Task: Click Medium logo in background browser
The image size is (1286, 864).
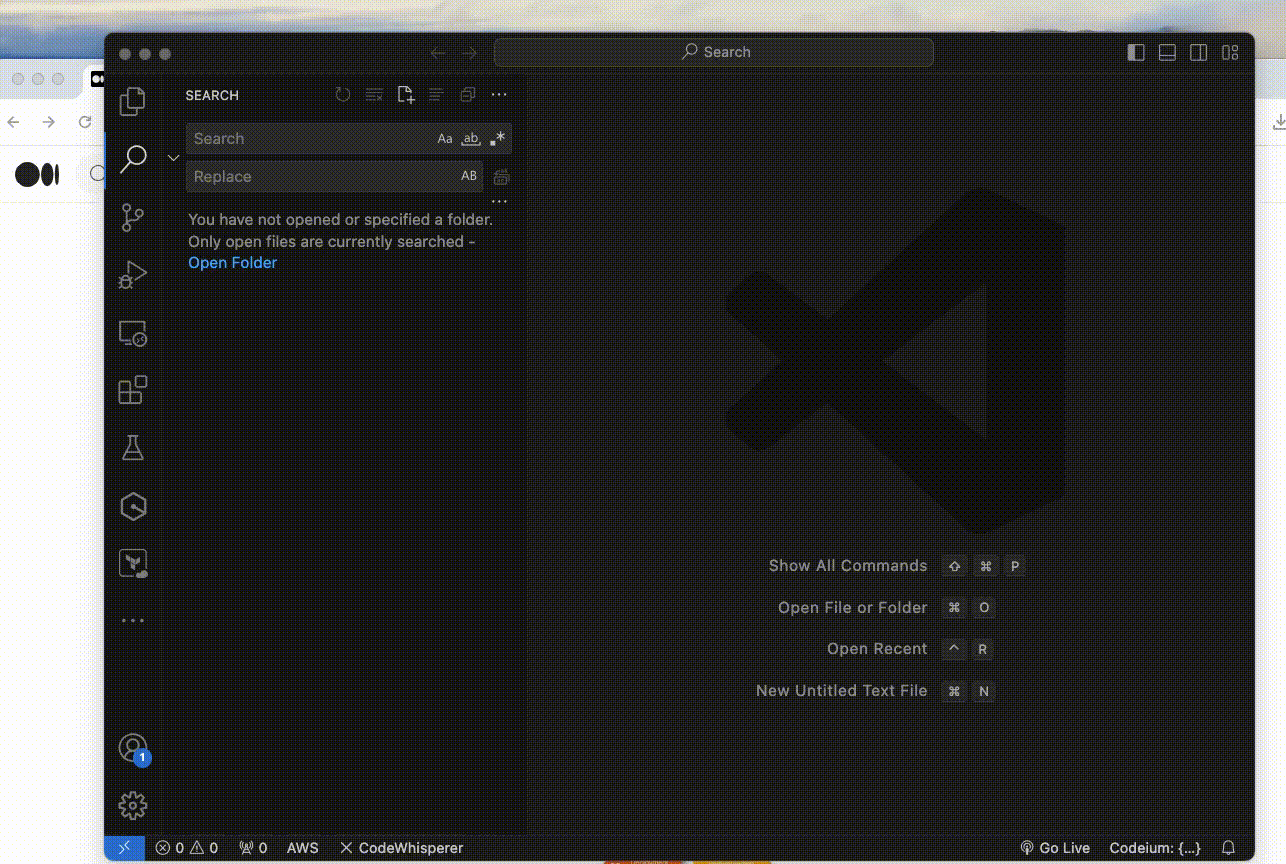Action: coord(37,175)
